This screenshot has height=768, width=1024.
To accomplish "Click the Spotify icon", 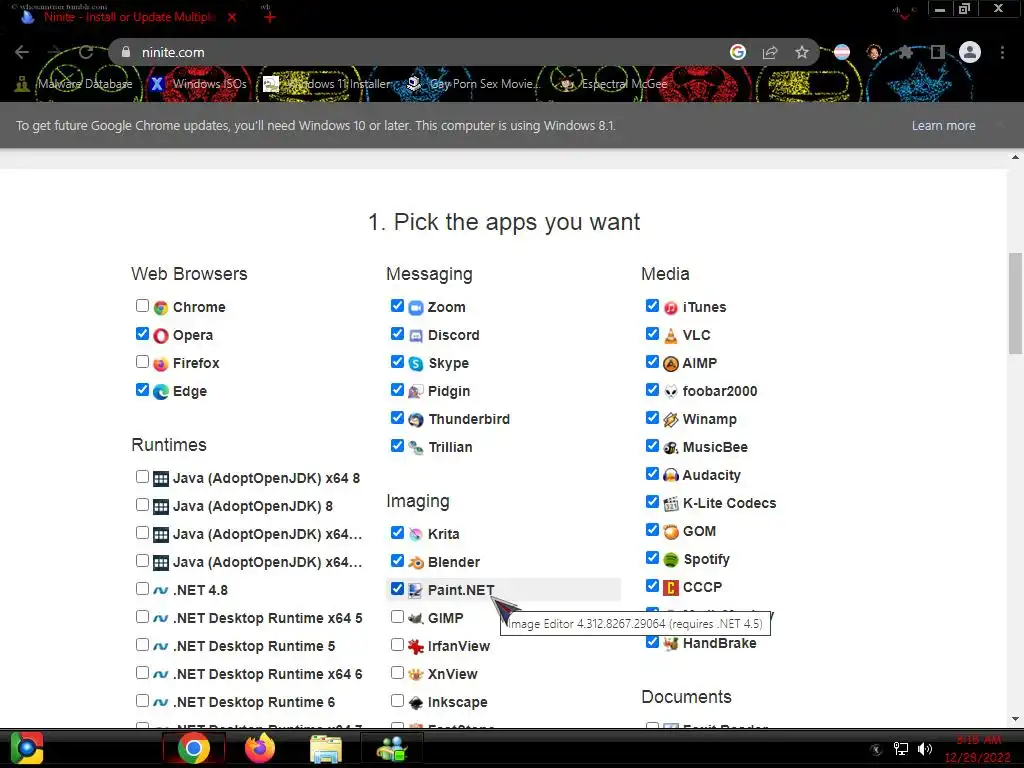I will click(671, 560).
